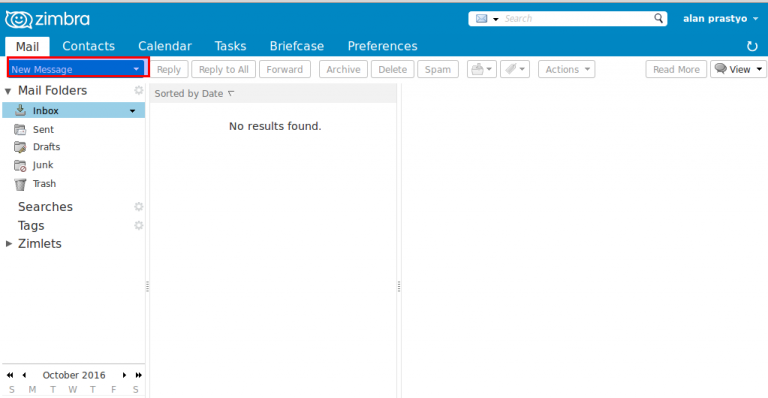Collapse the Mail Folders tree

(8, 91)
